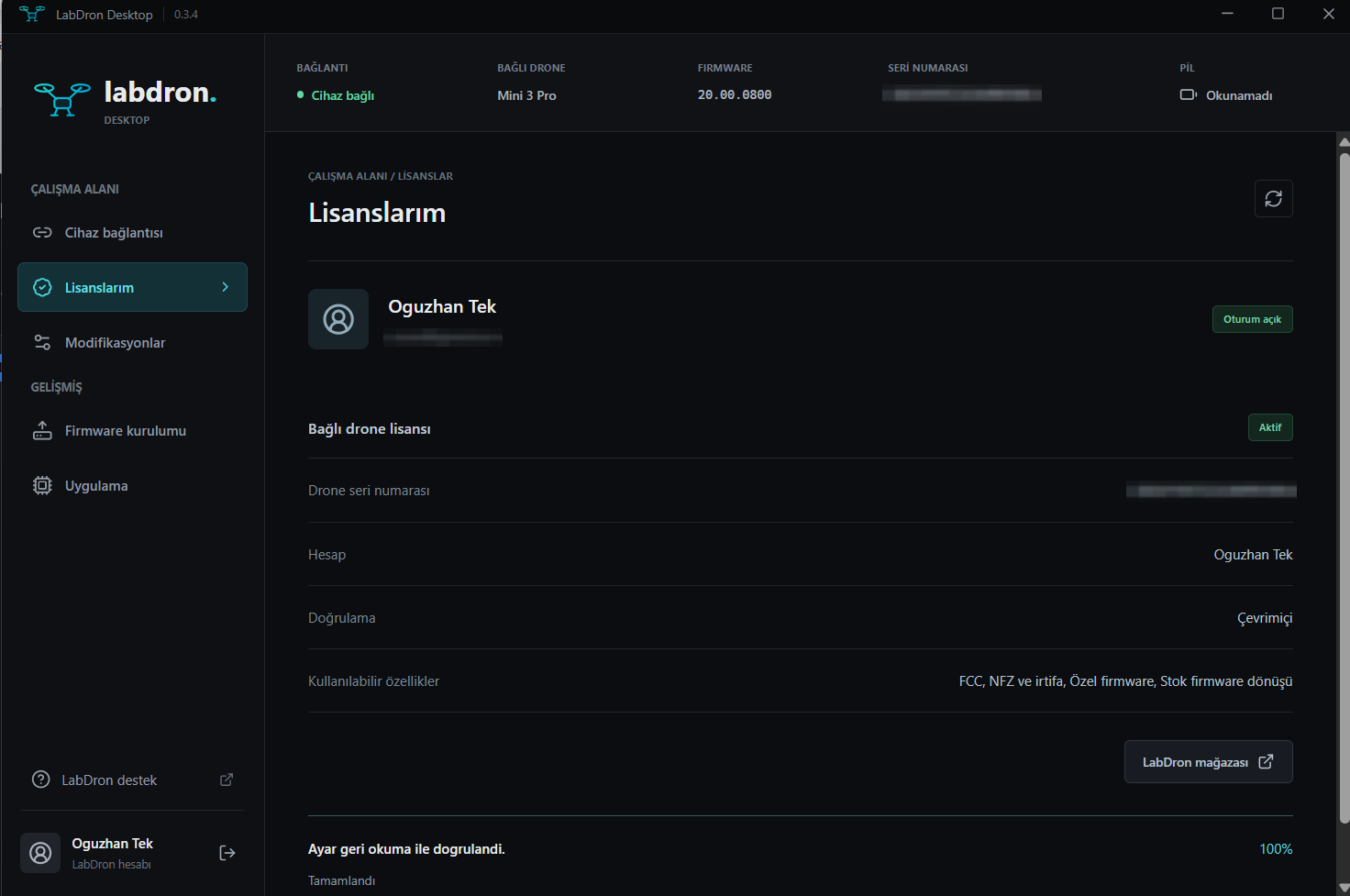This screenshot has height=896, width=1350.
Task: Click the green Cihaz bağlı status
Action: 336,95
